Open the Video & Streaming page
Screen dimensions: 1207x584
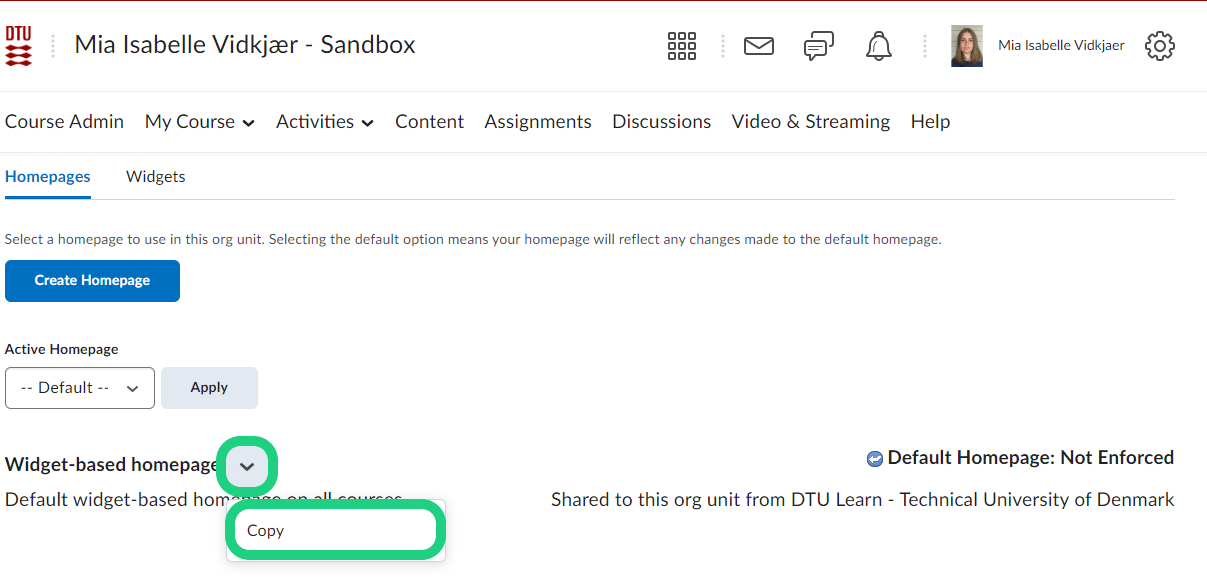(810, 122)
